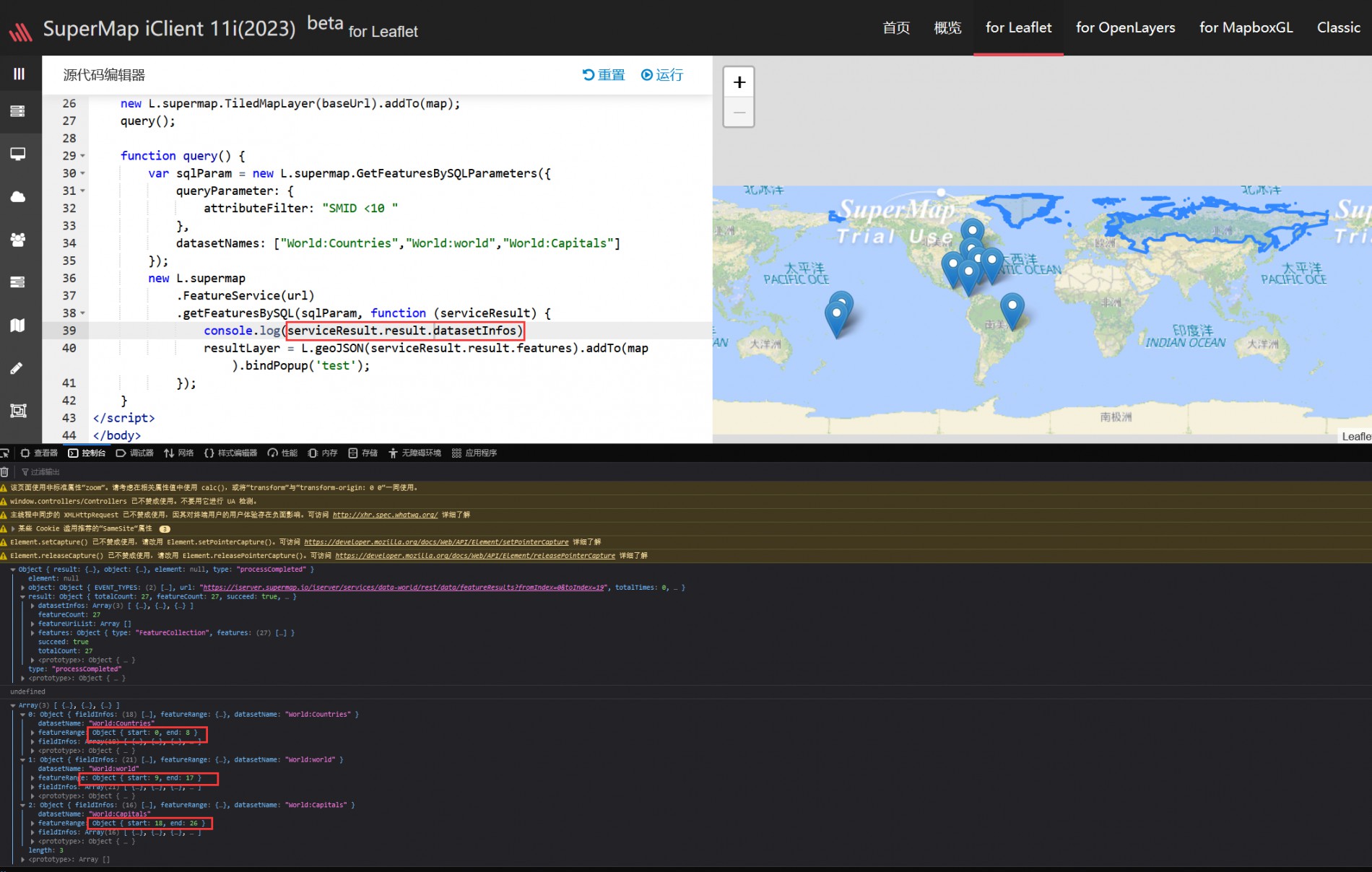Fold code at line 31 arrow
1372x872 pixels.
82,191
